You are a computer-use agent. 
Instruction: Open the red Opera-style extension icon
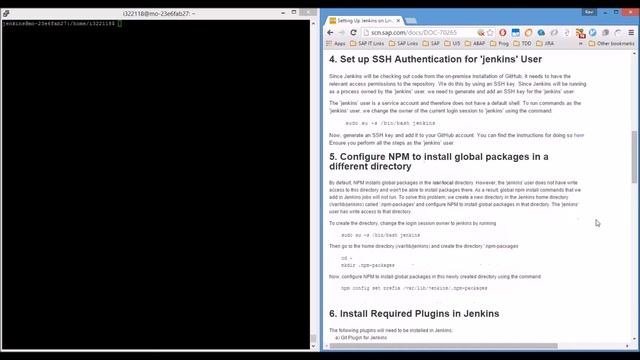click(503, 32)
